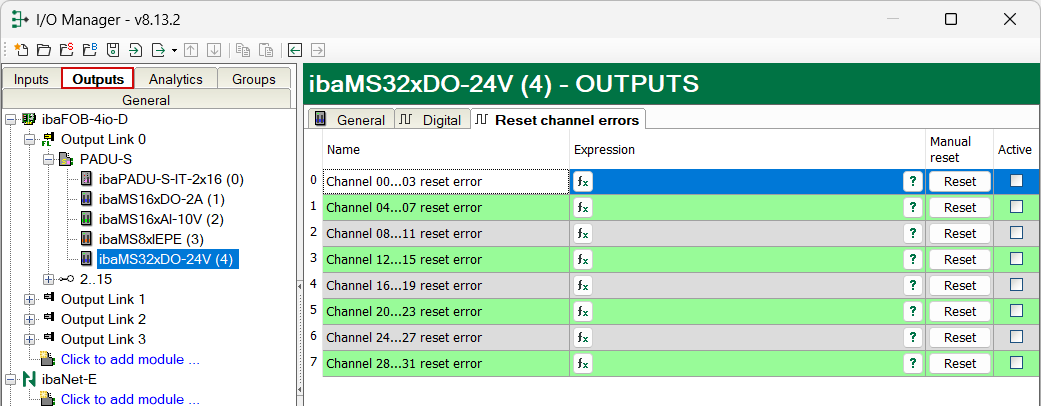Click help icon in Channel 20...23 row
This screenshot has width=1041, height=406.
pyautogui.click(x=914, y=311)
